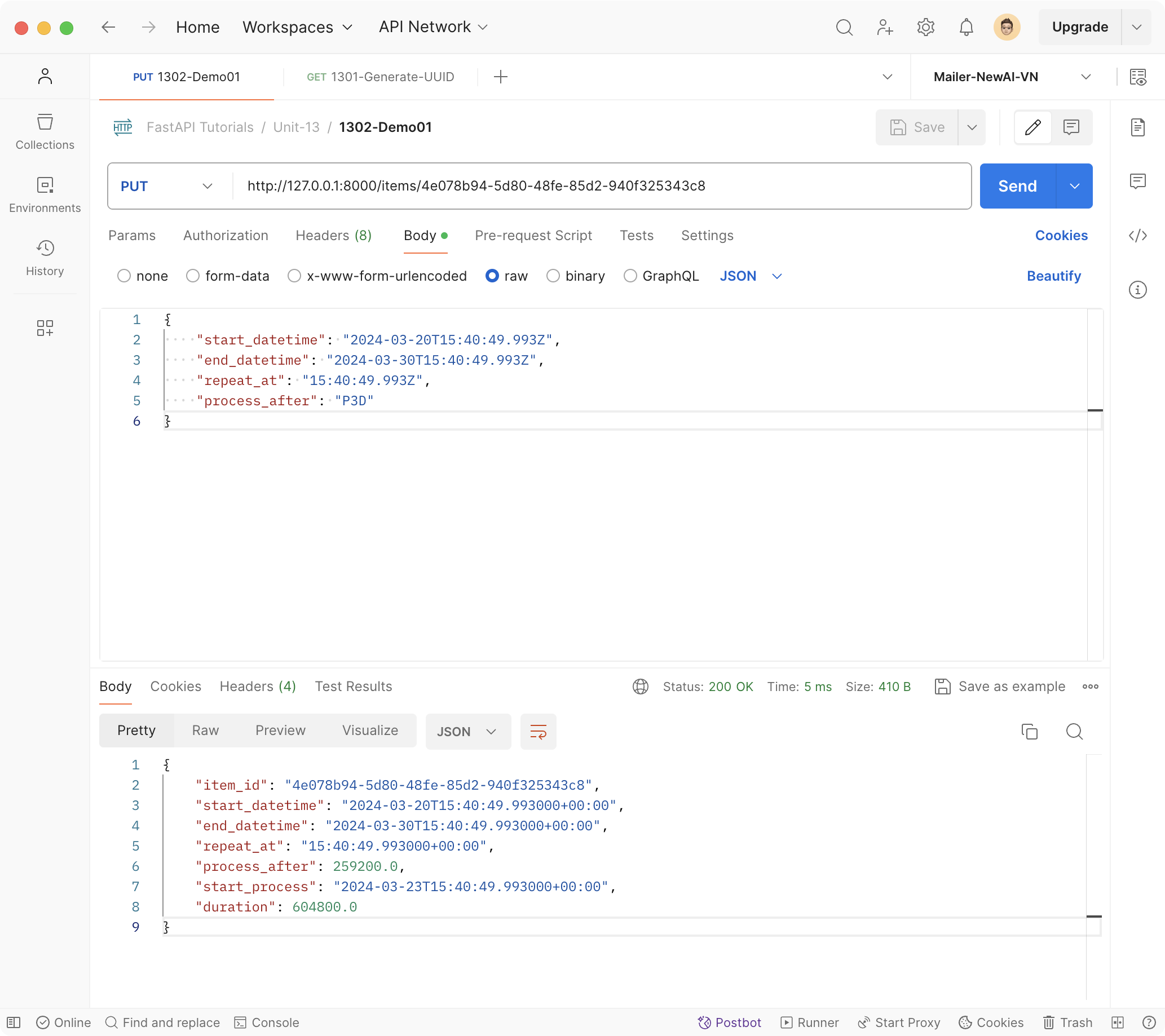This screenshot has height=1036, width=1165.
Task: Toggle word wrap in response viewer
Action: pyautogui.click(x=537, y=731)
